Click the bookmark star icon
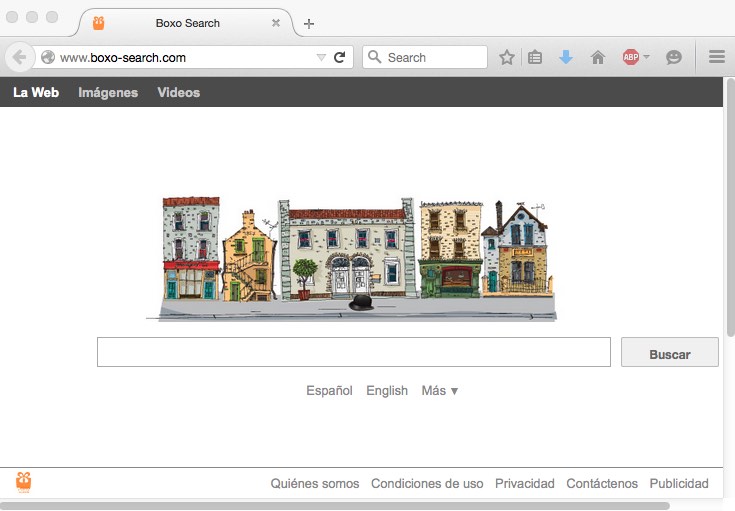This screenshot has height=511, width=735. click(507, 58)
